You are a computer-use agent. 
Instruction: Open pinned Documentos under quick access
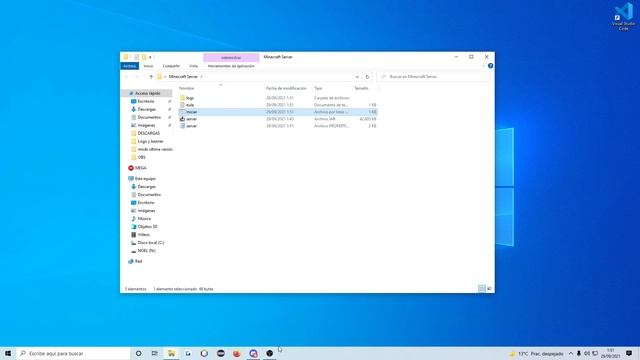pyautogui.click(x=149, y=117)
